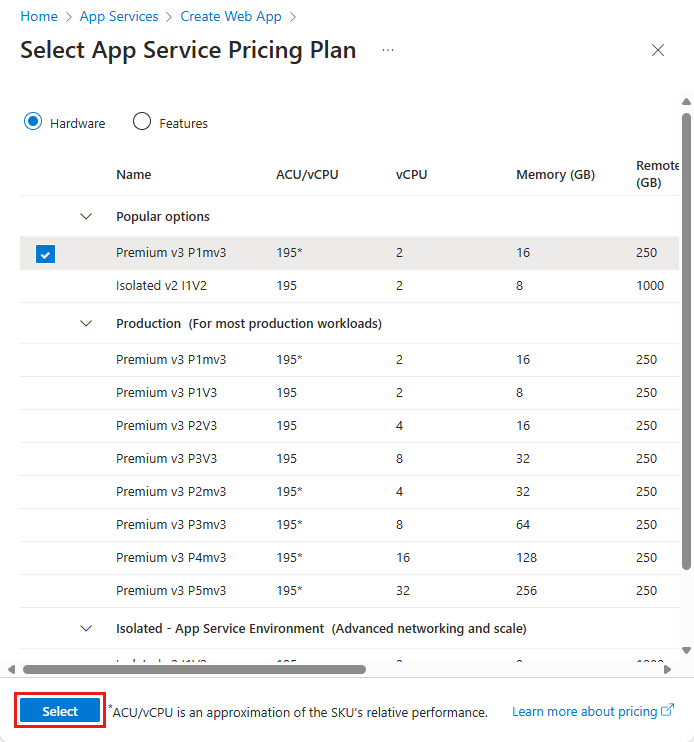Click the horizontal scrollbar thumb
Screen dimensions: 694x742
point(194,670)
